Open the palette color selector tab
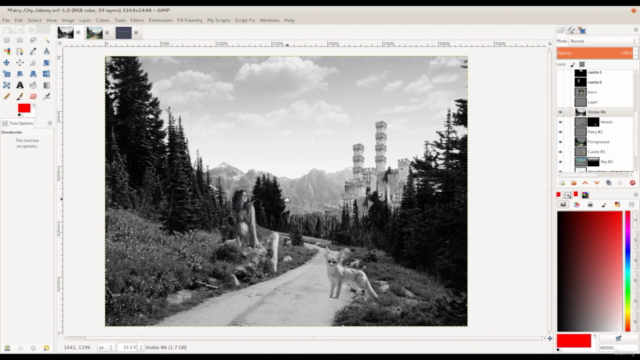Viewport: 640px width, 360px height. point(617,204)
